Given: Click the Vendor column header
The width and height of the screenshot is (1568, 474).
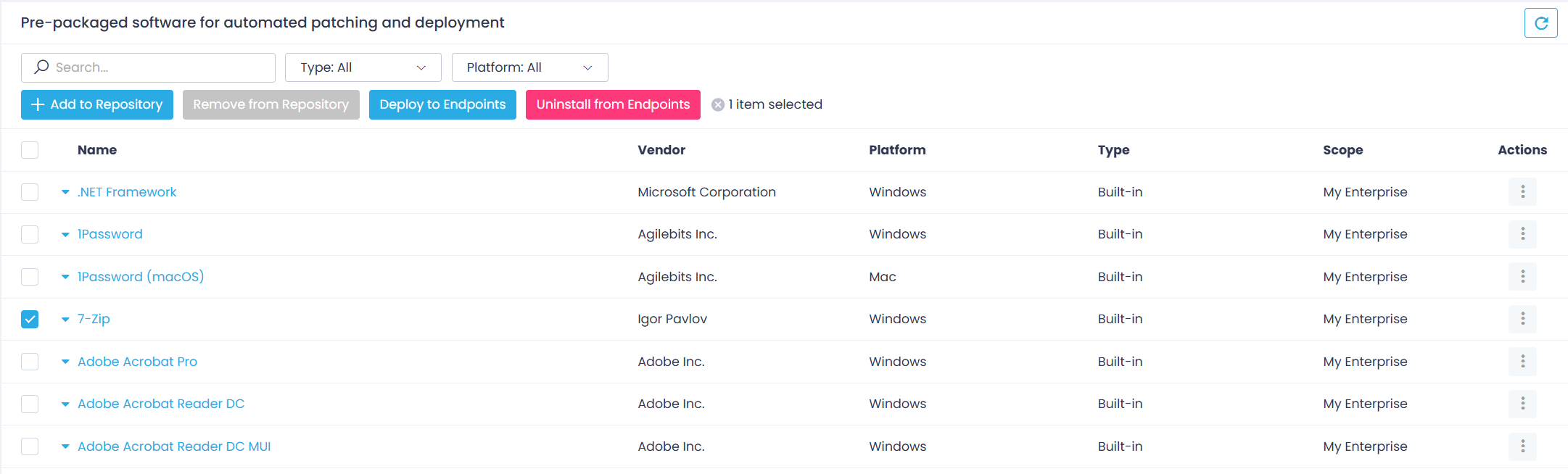Looking at the screenshot, I should click(x=661, y=150).
